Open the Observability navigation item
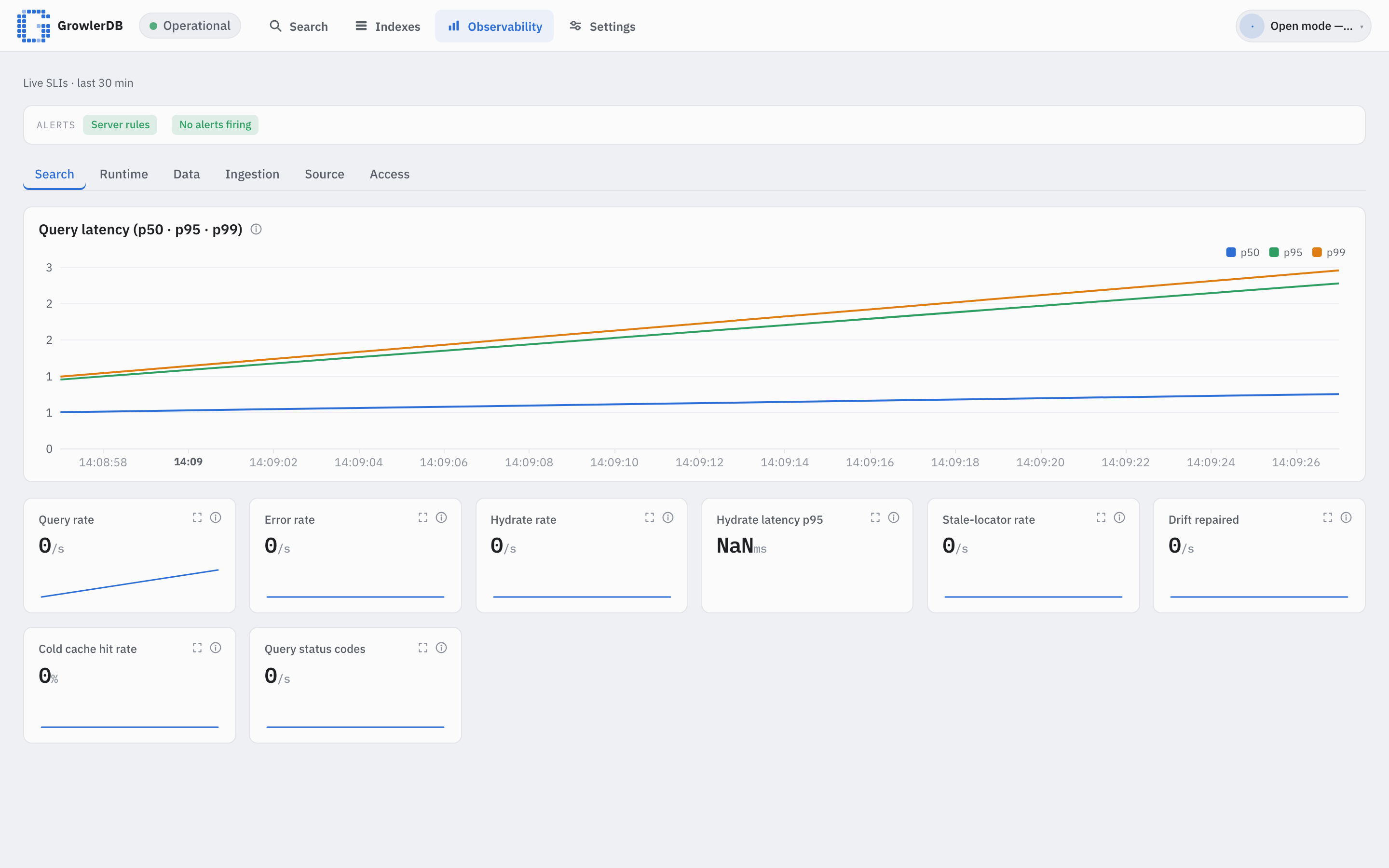Screen dimensions: 1389x868 (494, 27)
